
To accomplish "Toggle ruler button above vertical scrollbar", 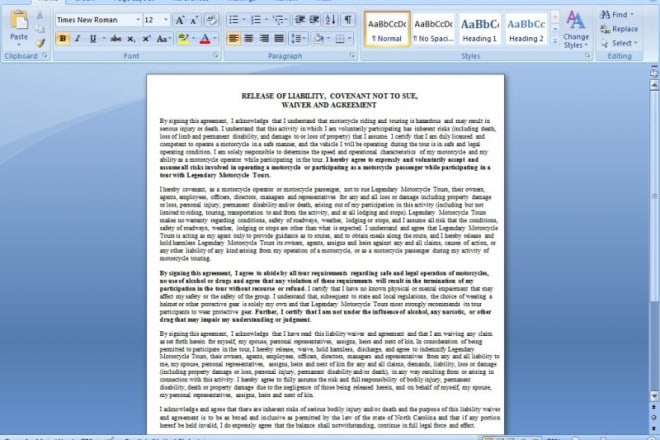I will pyautogui.click(x=654, y=72).
